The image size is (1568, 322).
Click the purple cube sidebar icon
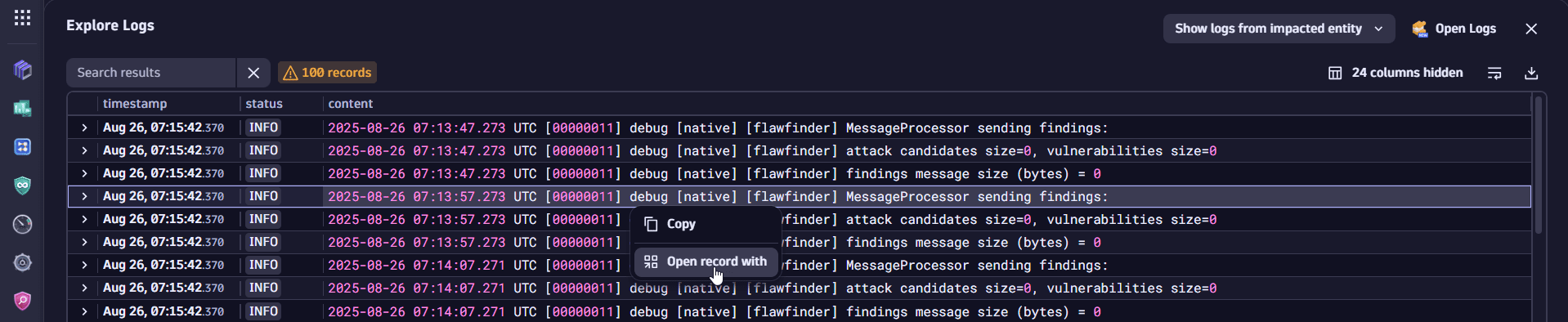click(22, 69)
